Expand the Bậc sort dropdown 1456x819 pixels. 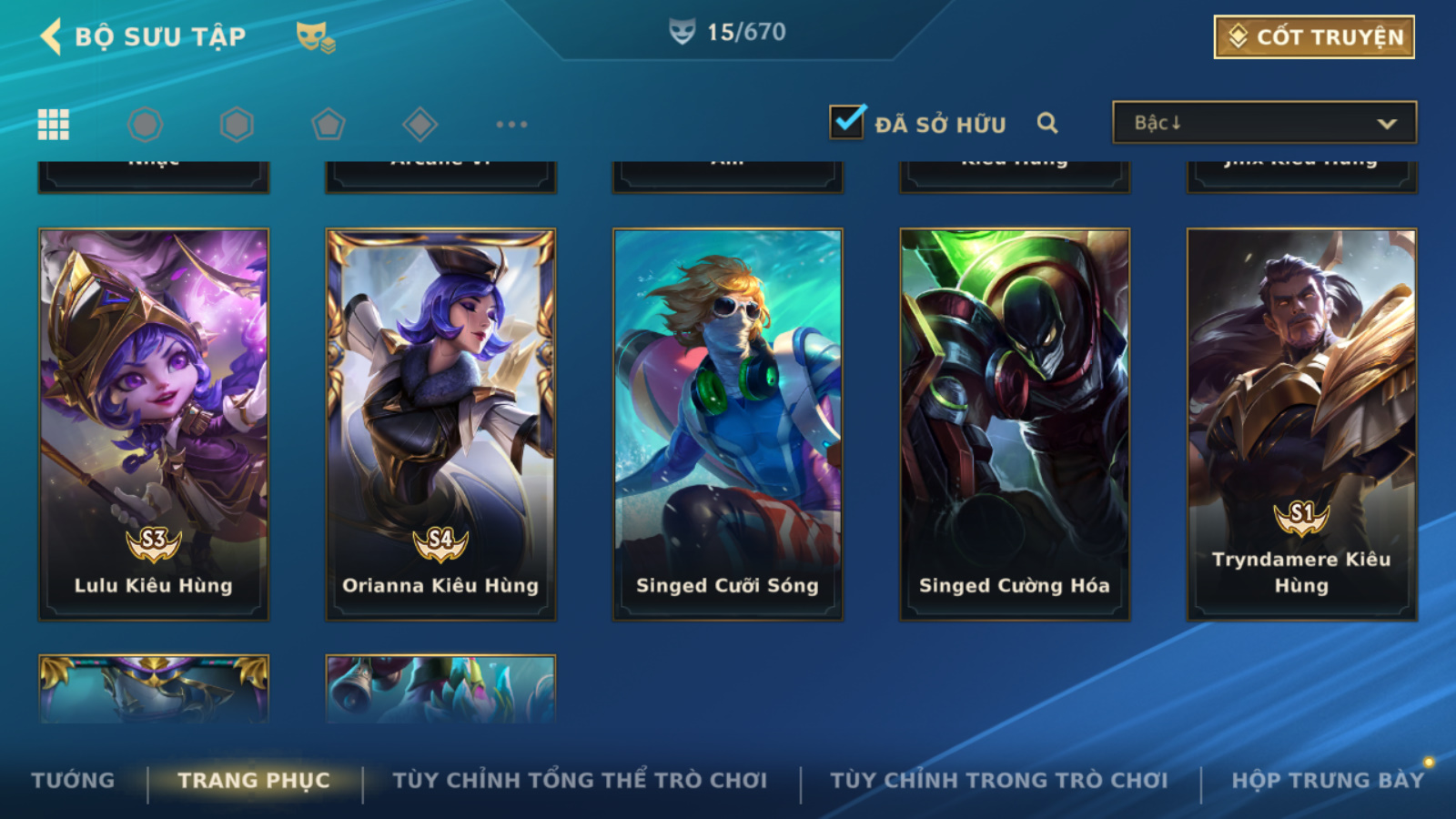coord(1264,122)
